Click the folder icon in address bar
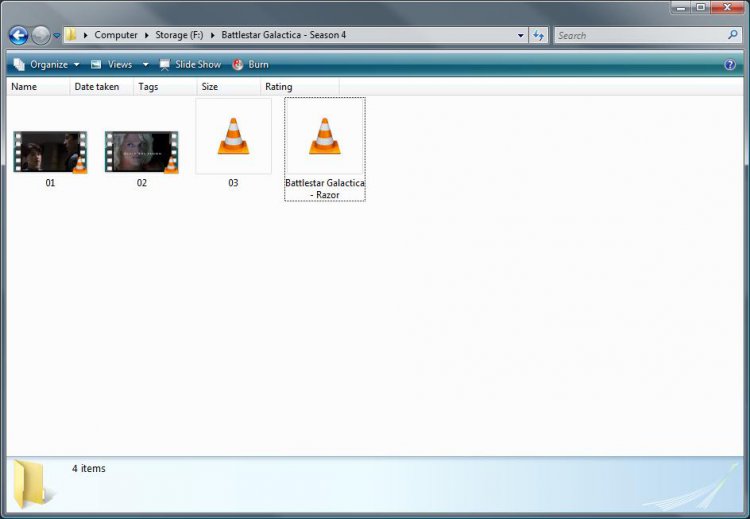 pos(71,34)
